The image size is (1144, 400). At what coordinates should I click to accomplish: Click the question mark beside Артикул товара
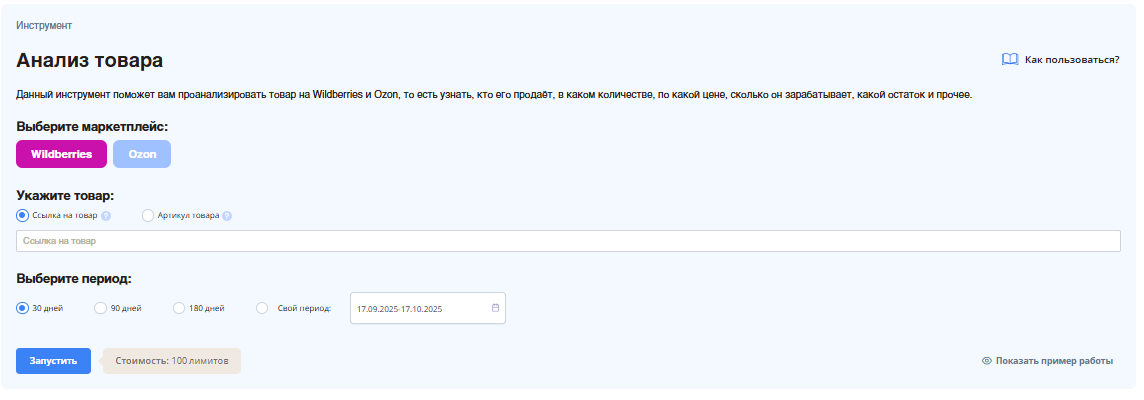point(227,216)
